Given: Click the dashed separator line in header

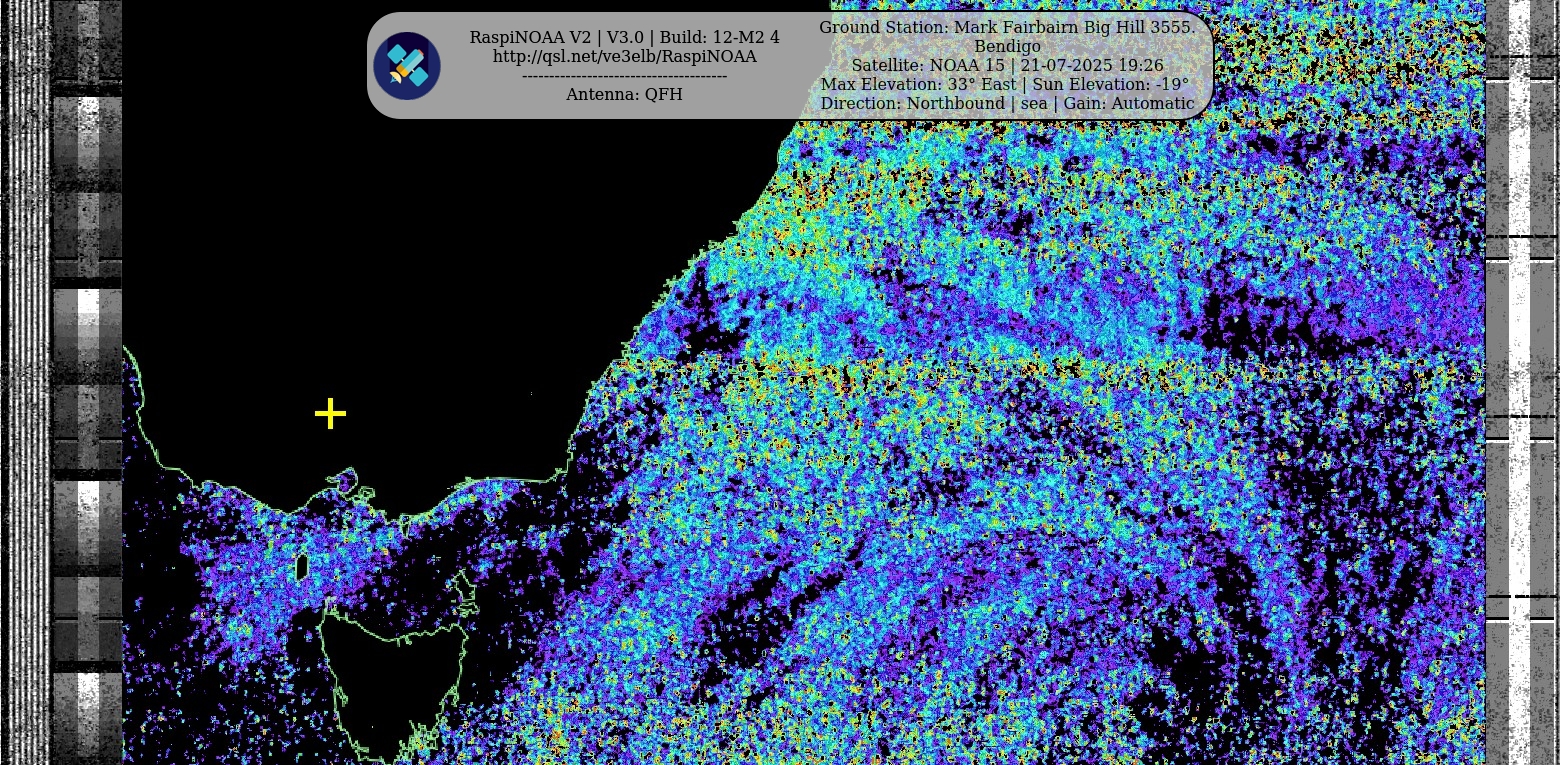Looking at the screenshot, I should pos(624,76).
